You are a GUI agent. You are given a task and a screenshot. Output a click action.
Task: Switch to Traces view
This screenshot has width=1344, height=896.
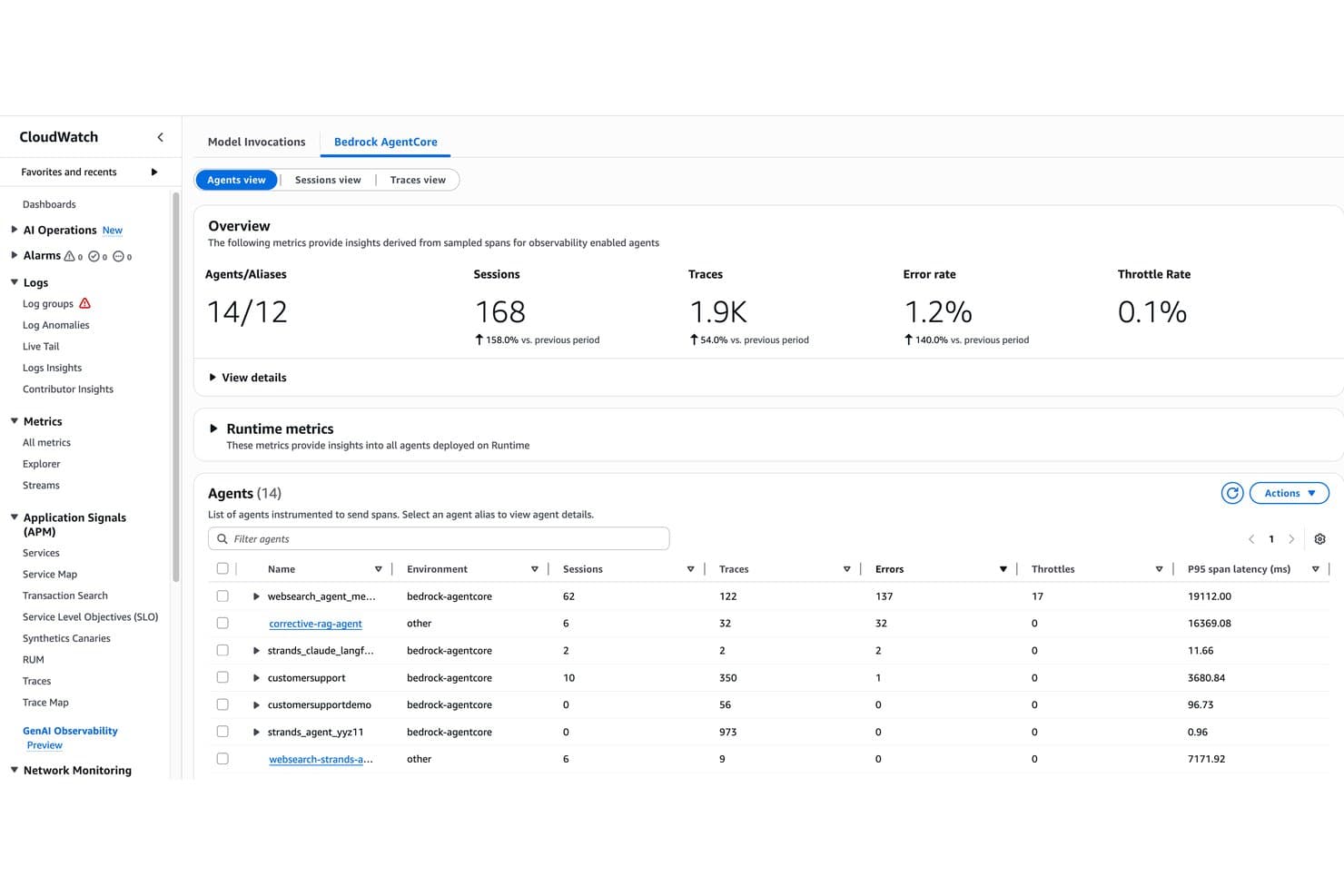click(418, 180)
